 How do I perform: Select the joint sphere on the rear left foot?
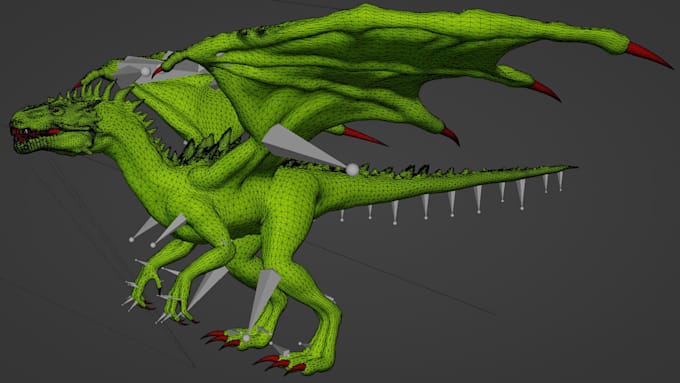(x=246, y=338)
